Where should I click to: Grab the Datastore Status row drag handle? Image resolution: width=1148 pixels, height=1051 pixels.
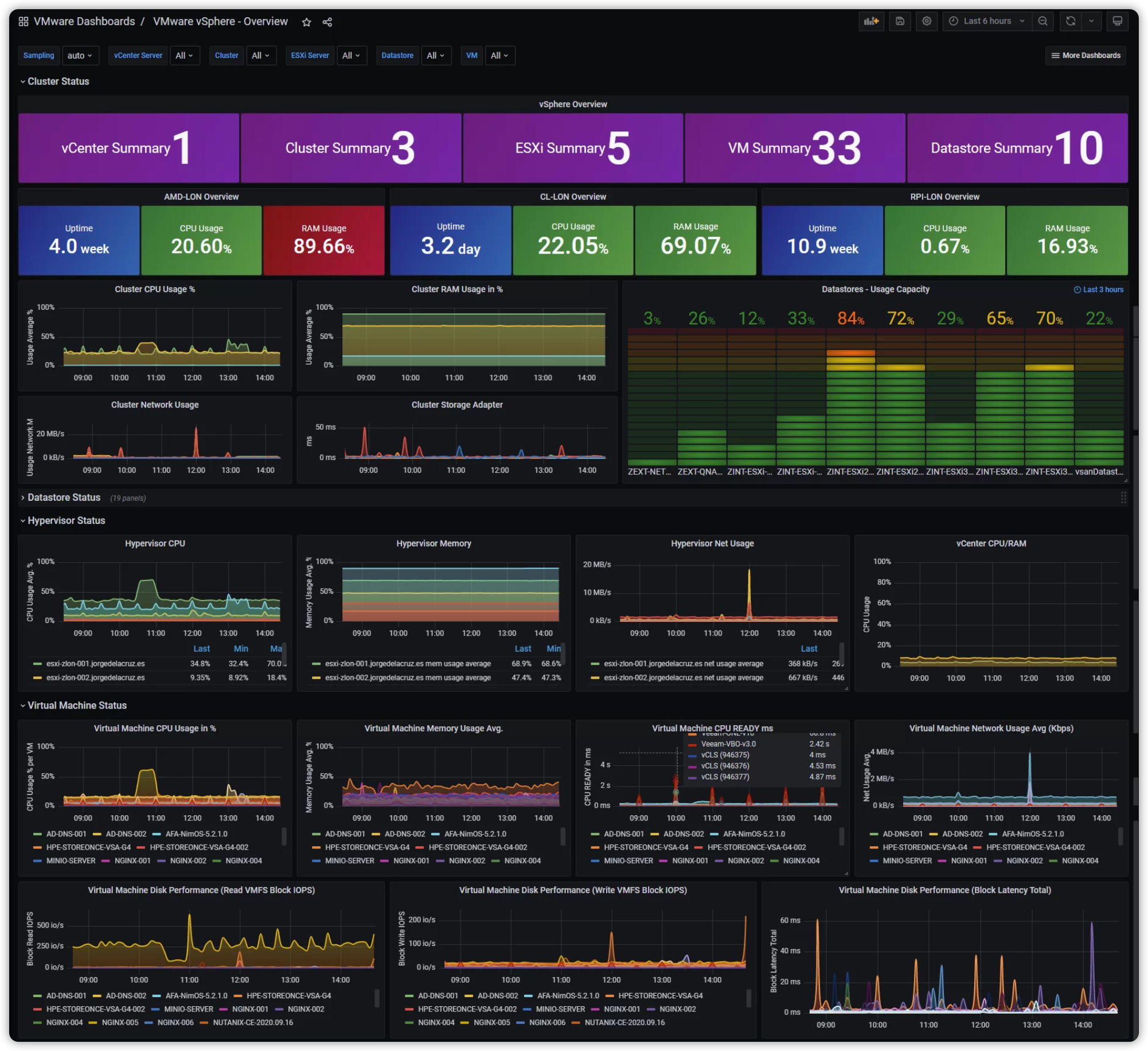coord(1123,498)
